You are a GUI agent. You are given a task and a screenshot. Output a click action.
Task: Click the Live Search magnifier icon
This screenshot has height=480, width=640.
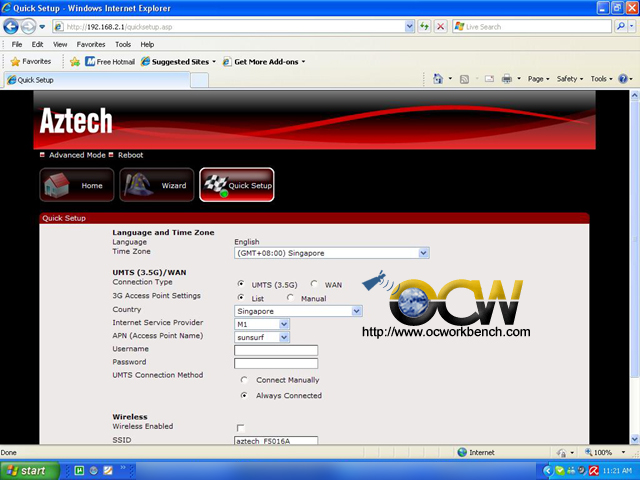click(x=621, y=27)
